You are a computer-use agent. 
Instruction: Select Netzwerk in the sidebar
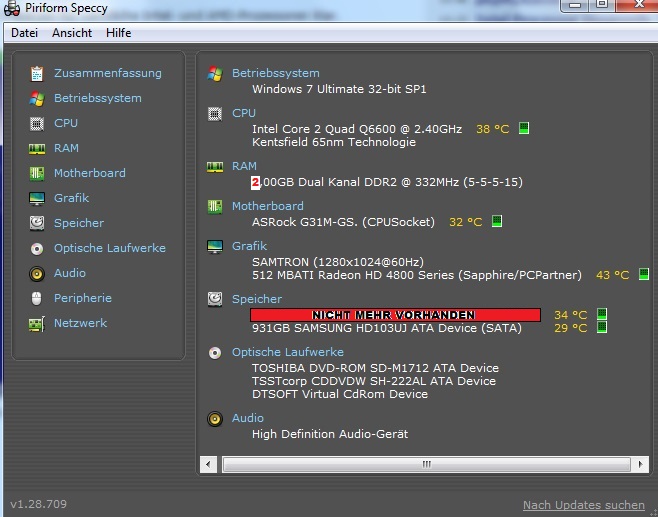[x=81, y=323]
